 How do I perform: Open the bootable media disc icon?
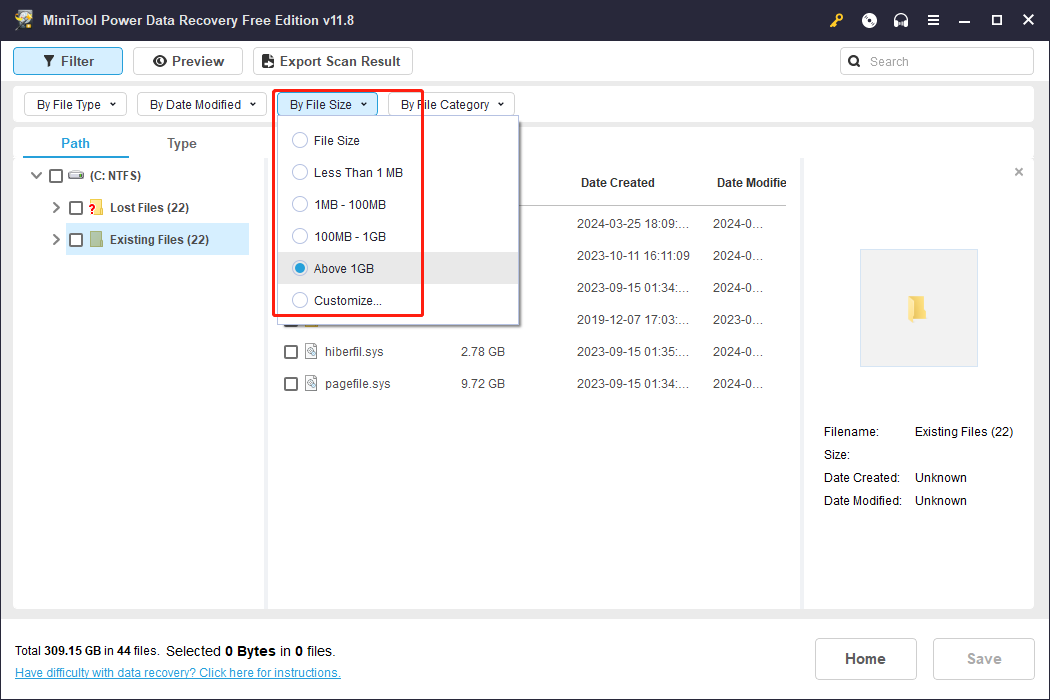[869, 20]
